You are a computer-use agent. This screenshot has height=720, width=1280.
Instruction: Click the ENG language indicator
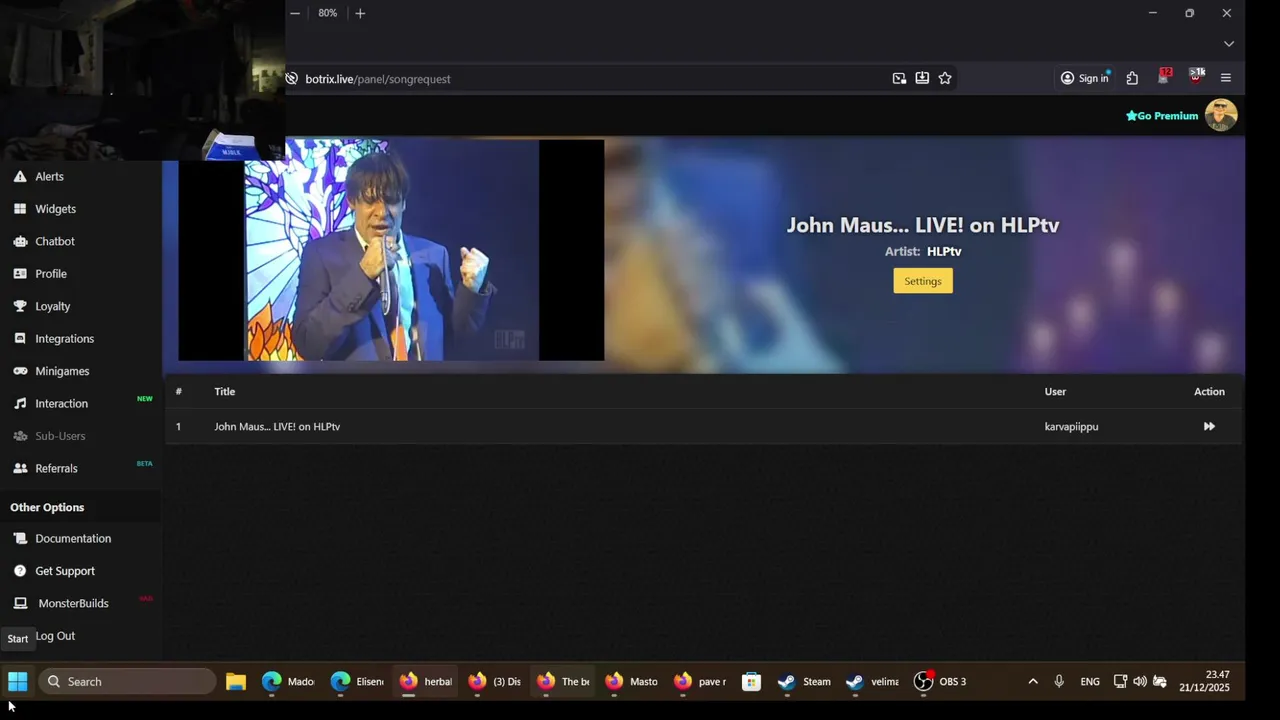[1090, 681]
